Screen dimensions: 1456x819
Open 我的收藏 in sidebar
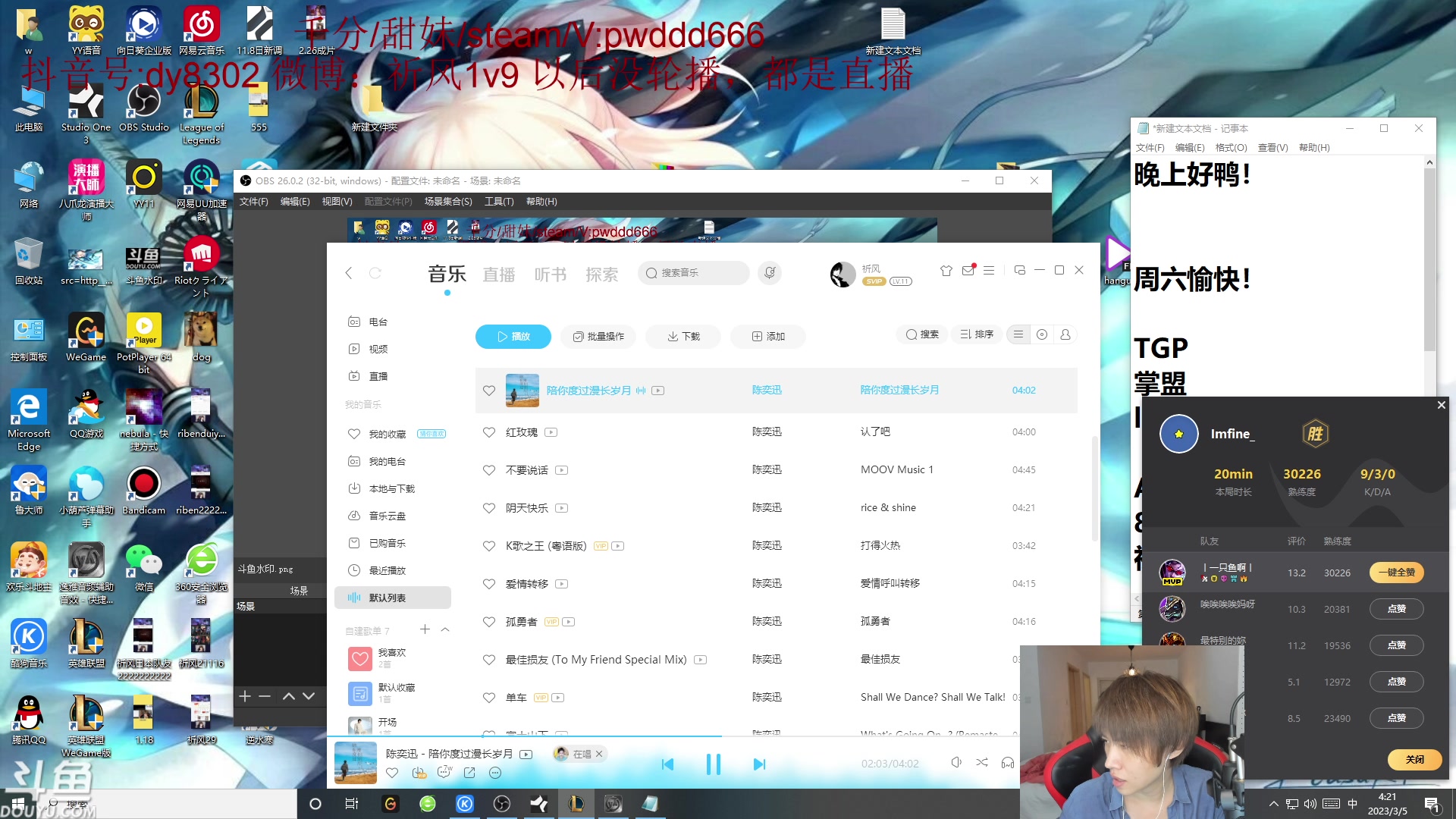tap(387, 434)
